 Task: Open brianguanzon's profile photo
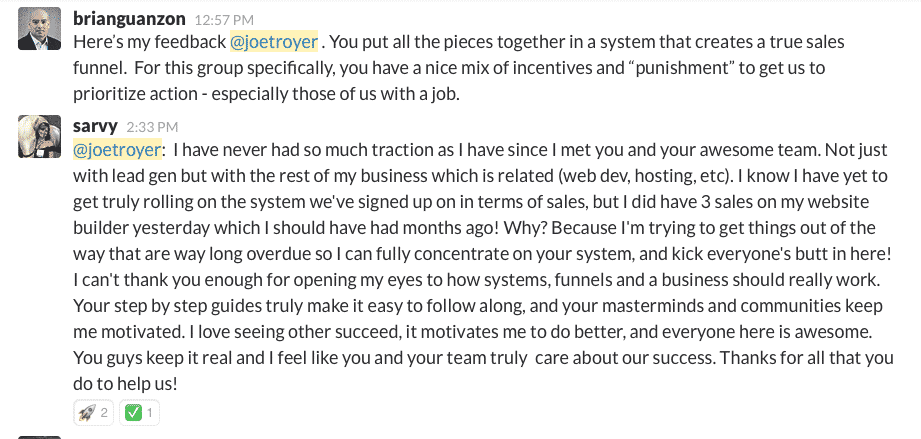(x=39, y=28)
